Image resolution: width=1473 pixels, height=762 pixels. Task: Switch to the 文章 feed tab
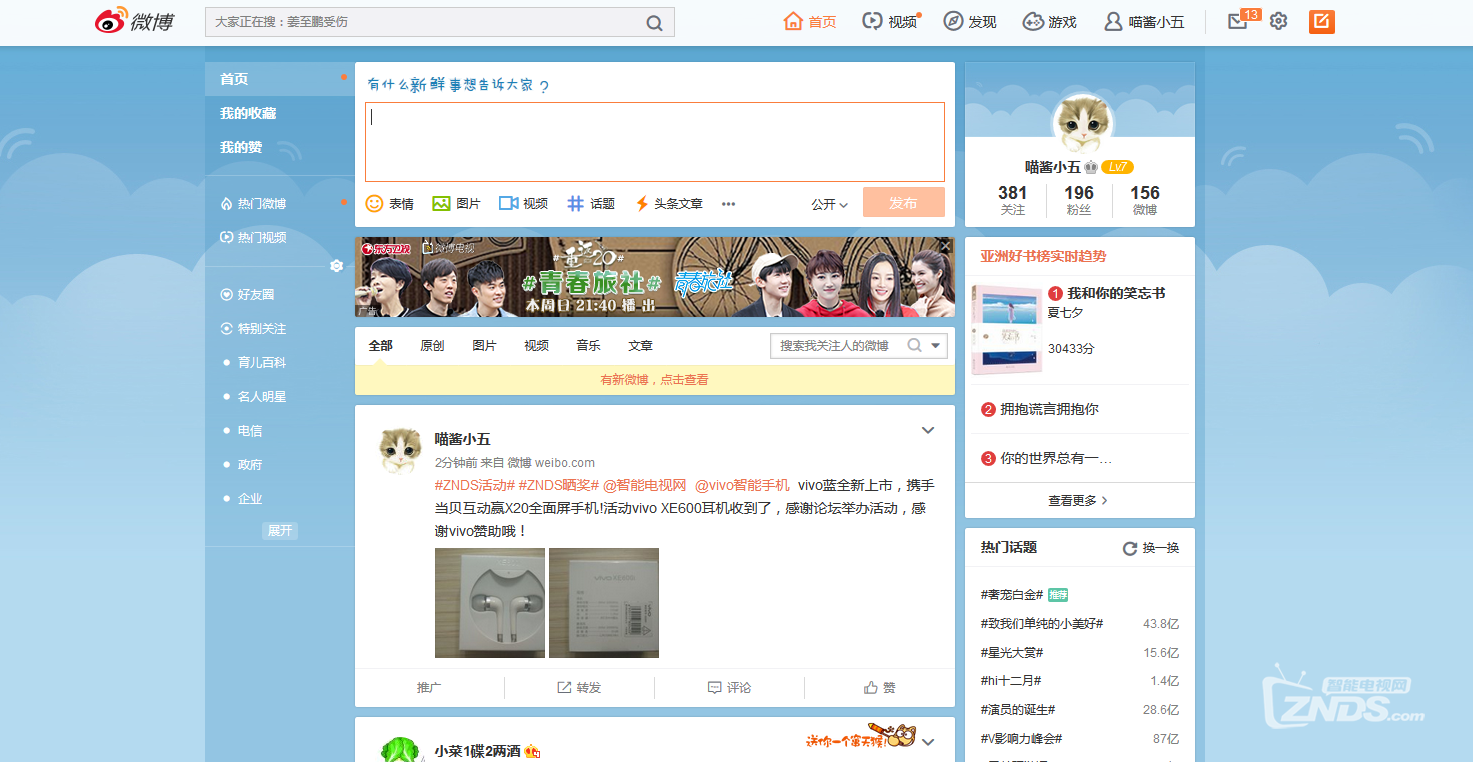tap(640, 346)
